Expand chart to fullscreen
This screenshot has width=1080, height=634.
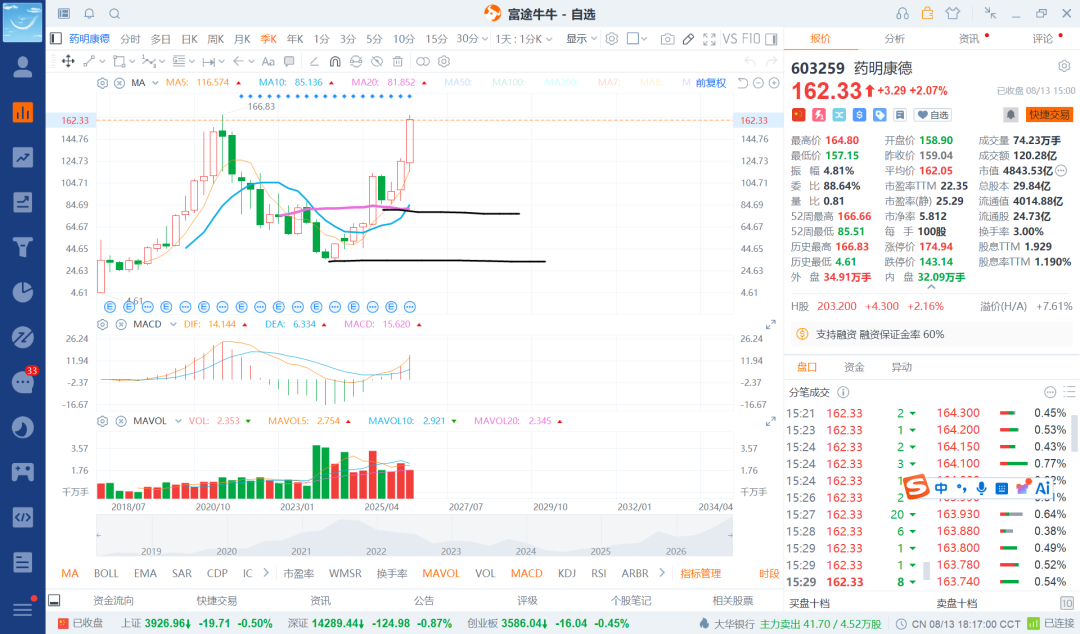pos(709,39)
